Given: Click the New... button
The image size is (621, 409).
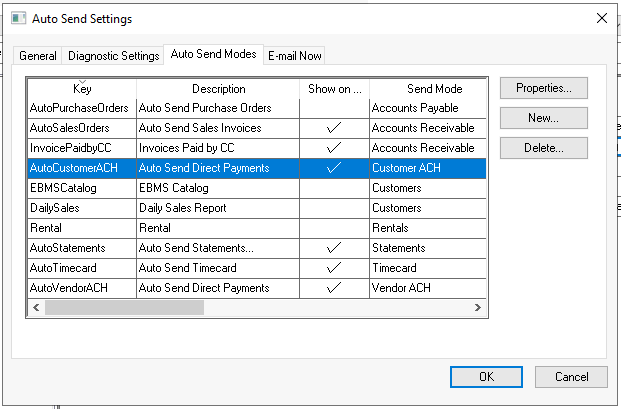Looking at the screenshot, I should (x=543, y=118).
